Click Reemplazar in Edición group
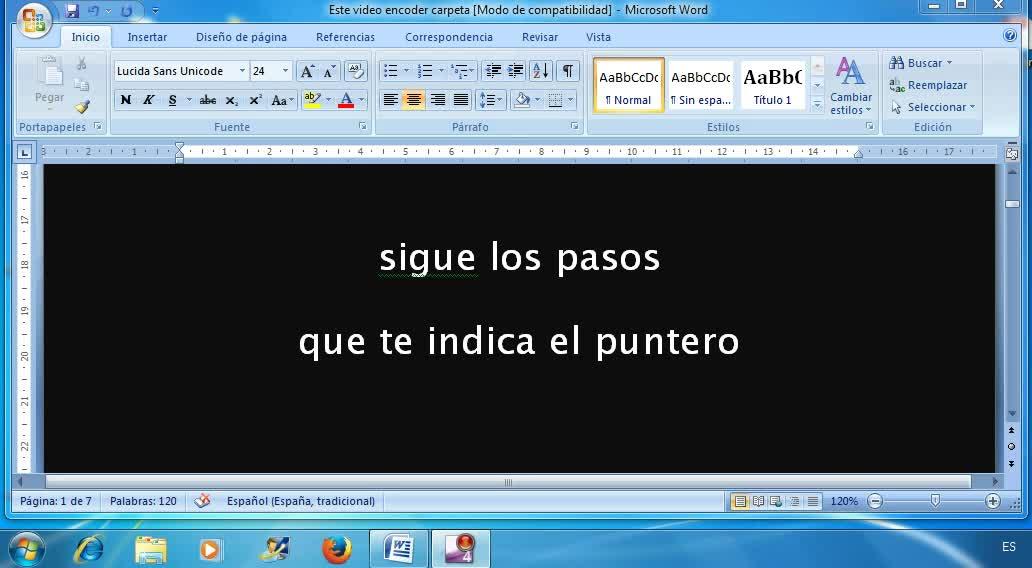 coord(928,85)
